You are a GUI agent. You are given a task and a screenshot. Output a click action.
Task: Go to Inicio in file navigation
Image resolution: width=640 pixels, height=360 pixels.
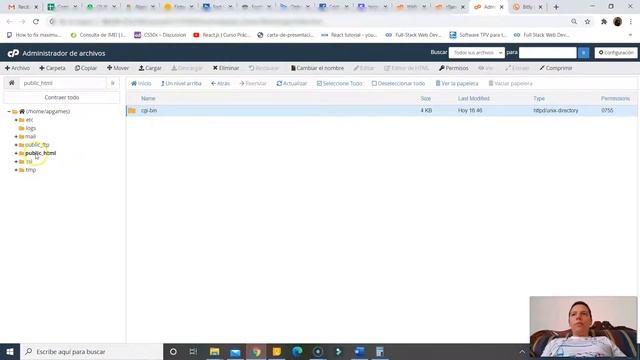click(141, 83)
